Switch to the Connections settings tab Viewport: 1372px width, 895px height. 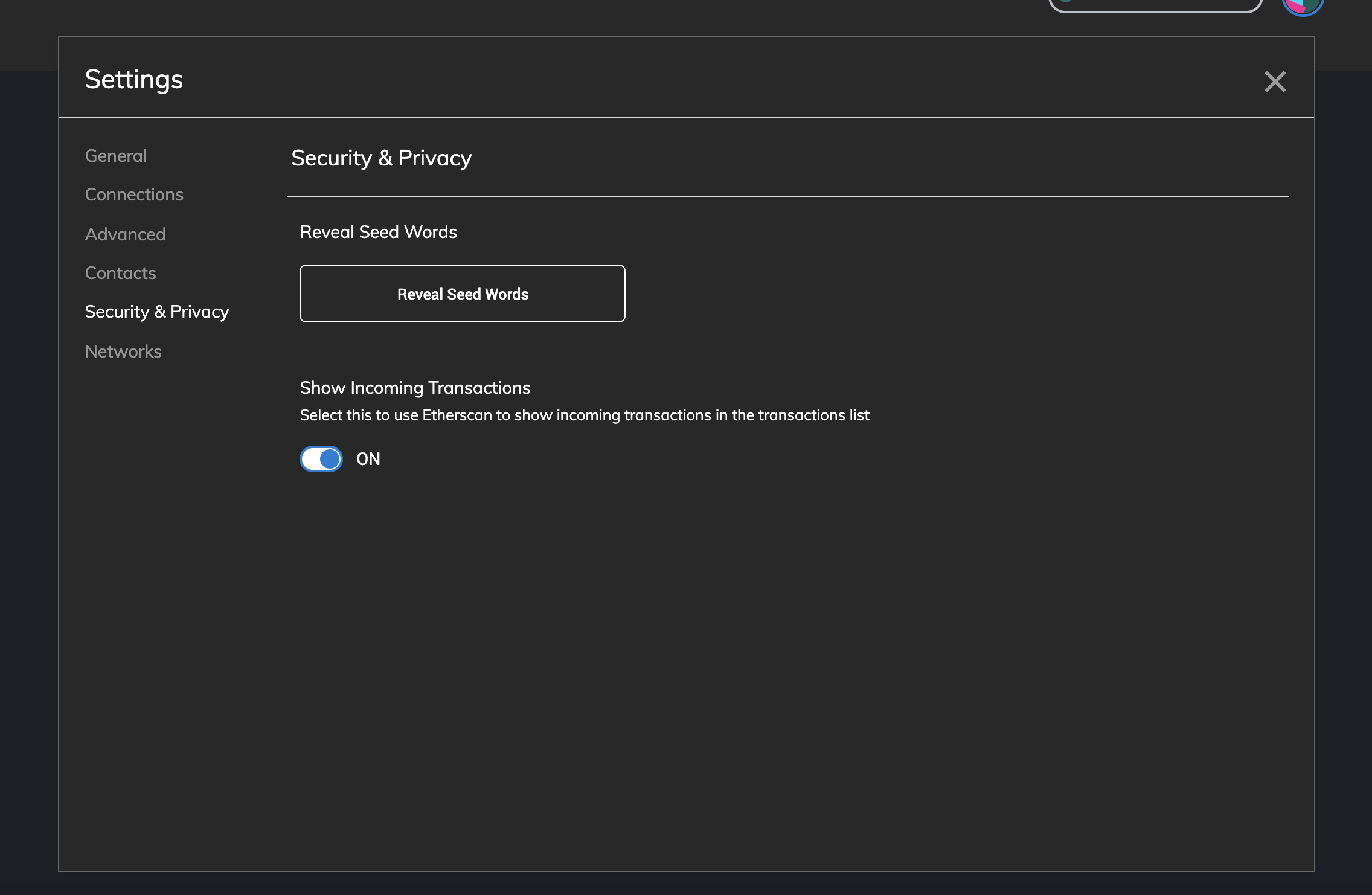coord(134,194)
